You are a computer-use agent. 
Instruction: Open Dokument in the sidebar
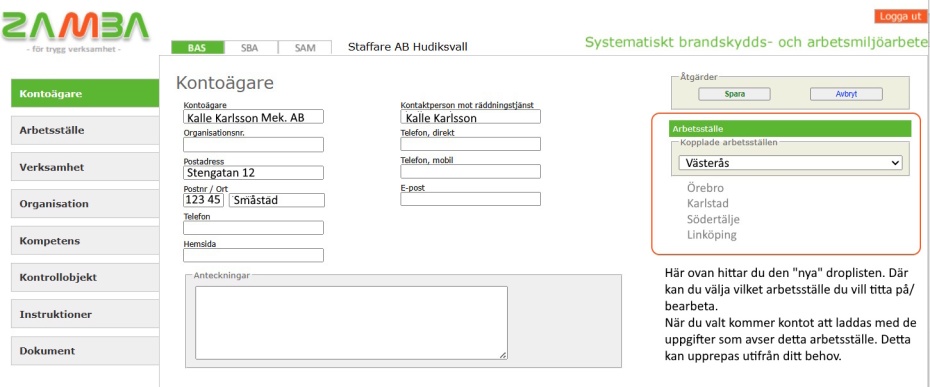[x=85, y=350]
